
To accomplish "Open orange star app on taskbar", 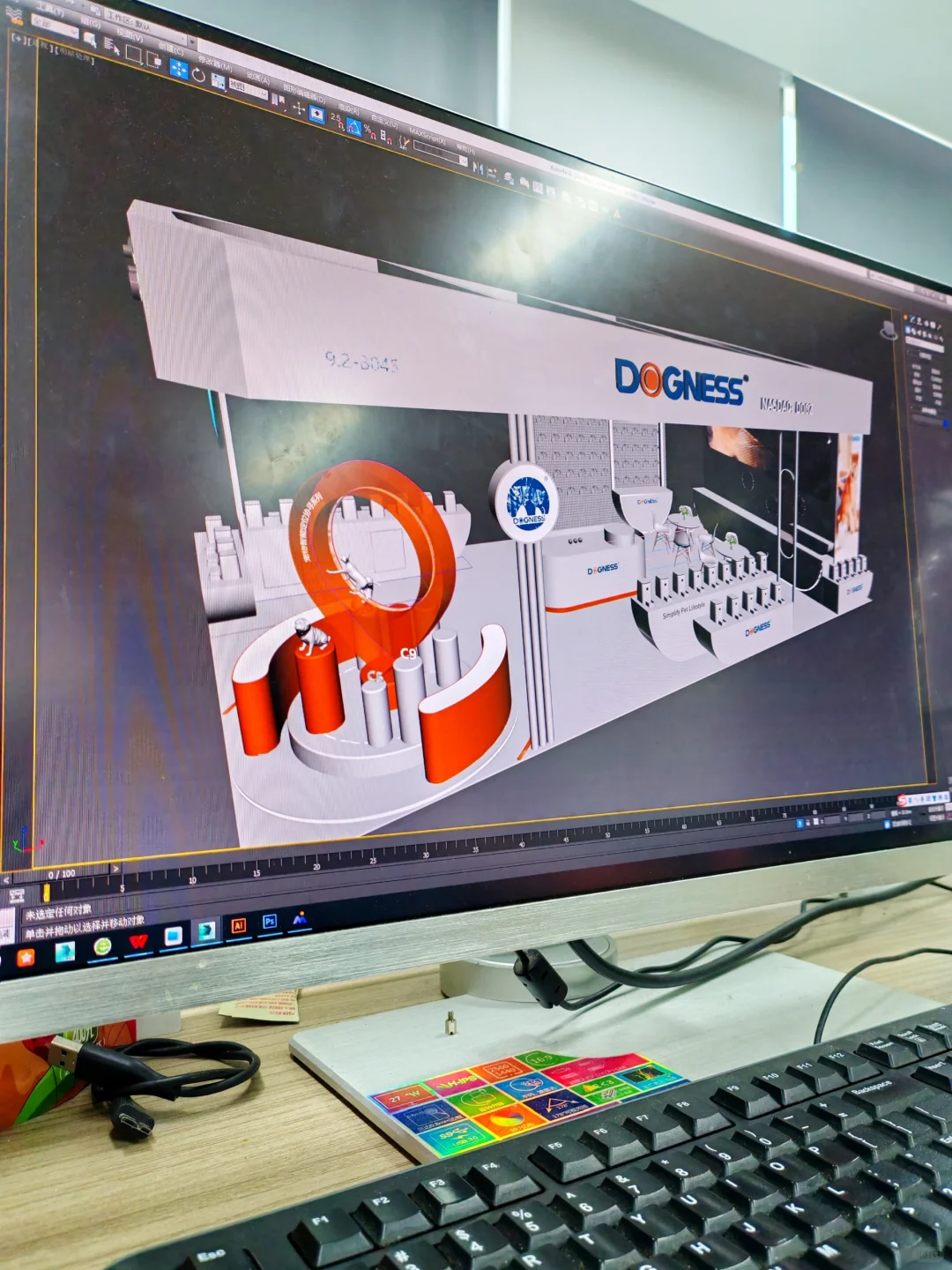I will [26, 958].
